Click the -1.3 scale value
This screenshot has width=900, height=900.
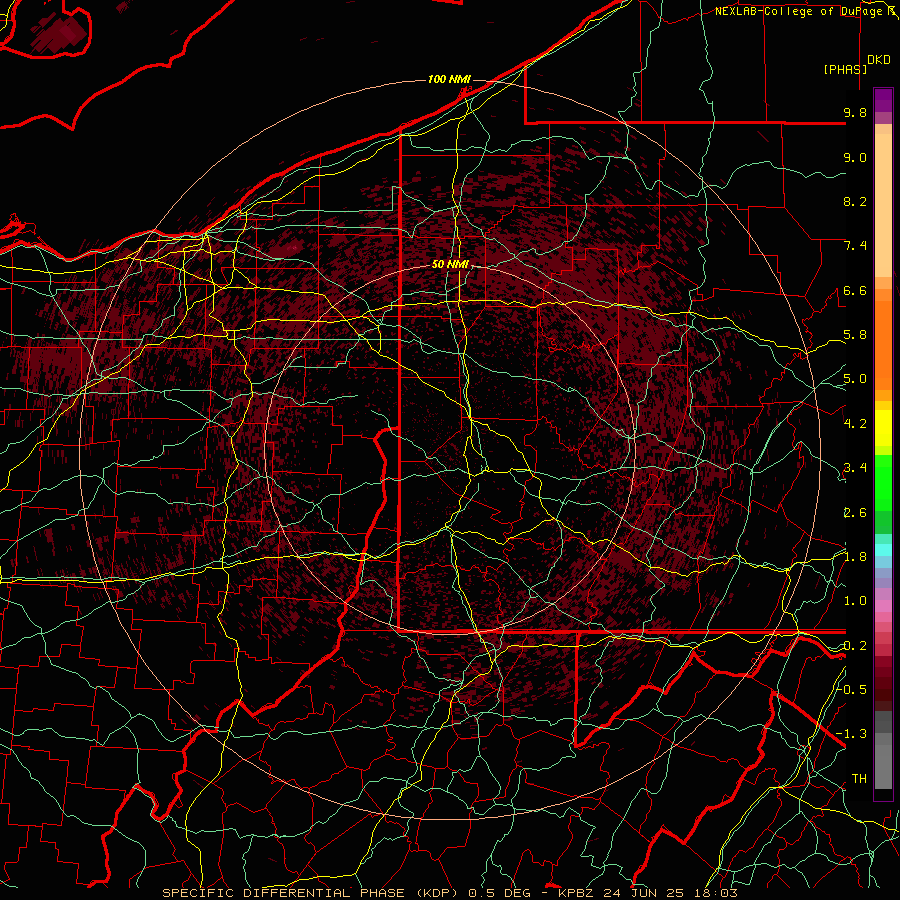[x=852, y=734]
